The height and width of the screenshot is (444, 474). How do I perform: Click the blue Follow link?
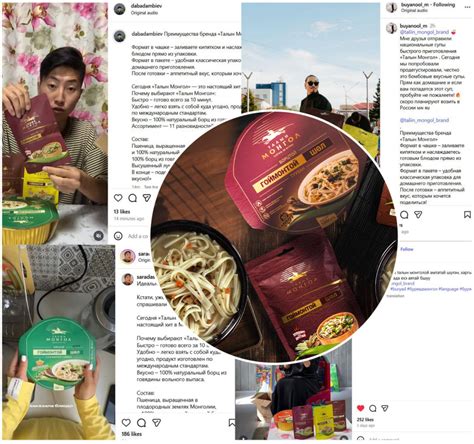coord(407,249)
